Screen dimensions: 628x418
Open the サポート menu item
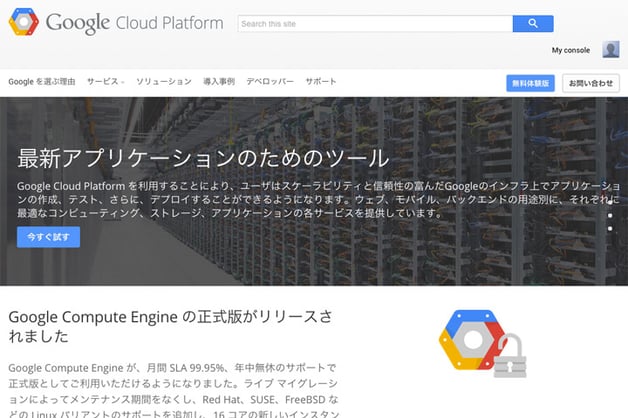pos(321,82)
